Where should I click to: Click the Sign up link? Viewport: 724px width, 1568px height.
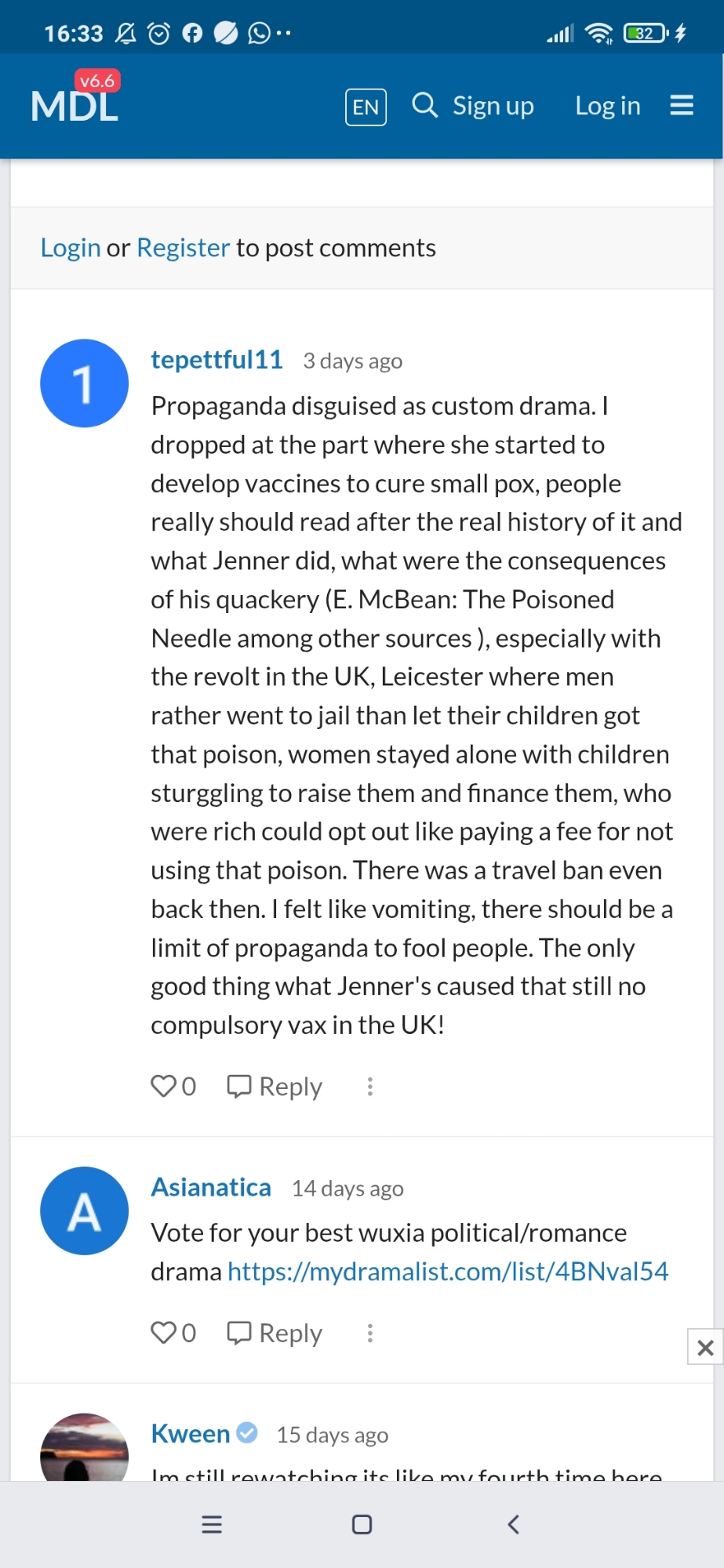coord(493,106)
